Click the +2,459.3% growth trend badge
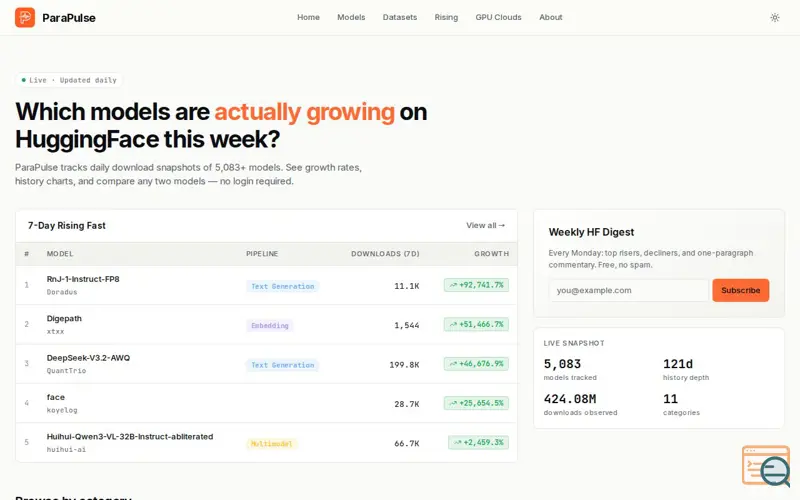The width and height of the screenshot is (800, 500). (x=478, y=442)
